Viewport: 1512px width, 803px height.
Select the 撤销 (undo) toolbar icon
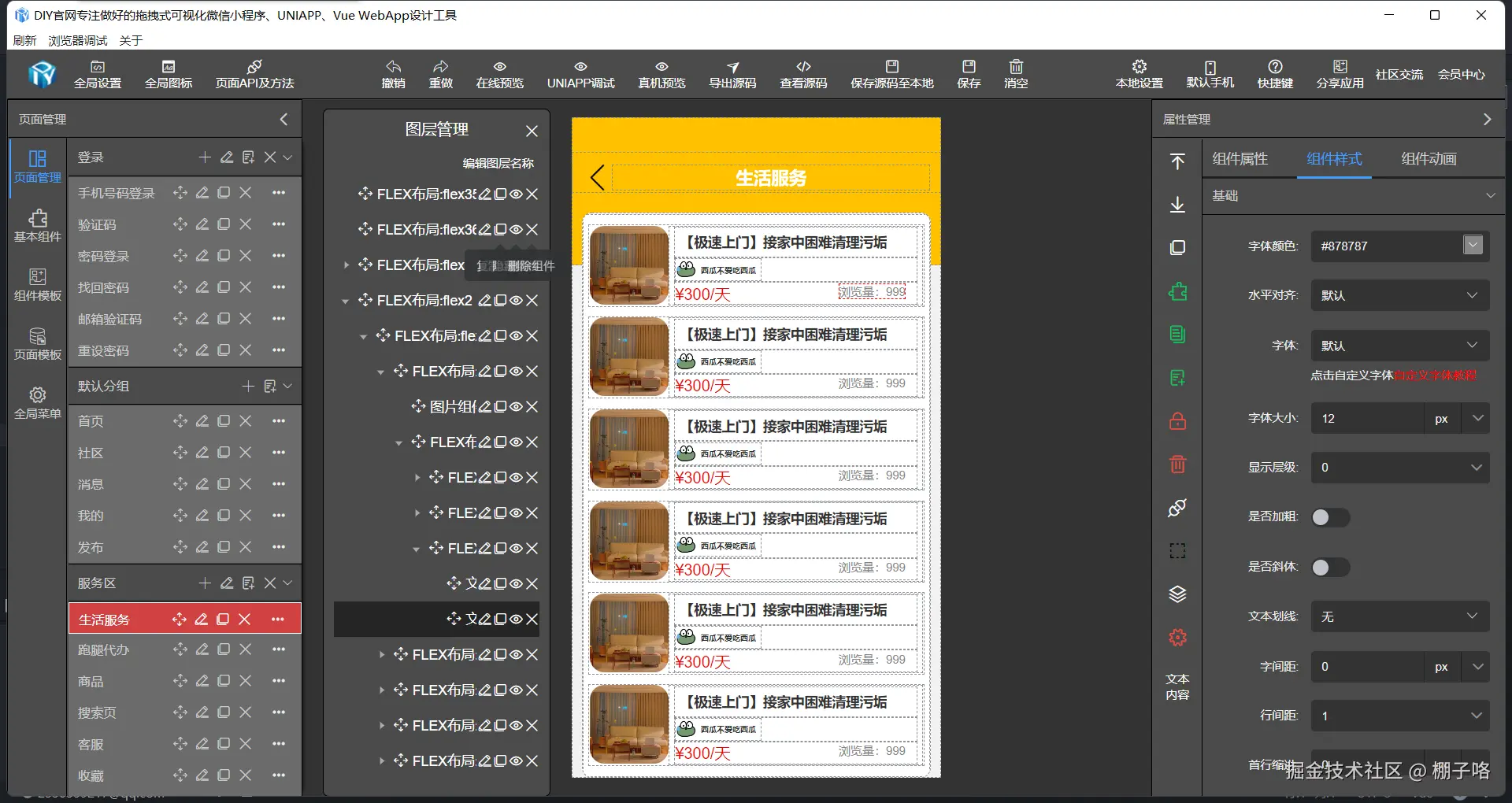394,73
